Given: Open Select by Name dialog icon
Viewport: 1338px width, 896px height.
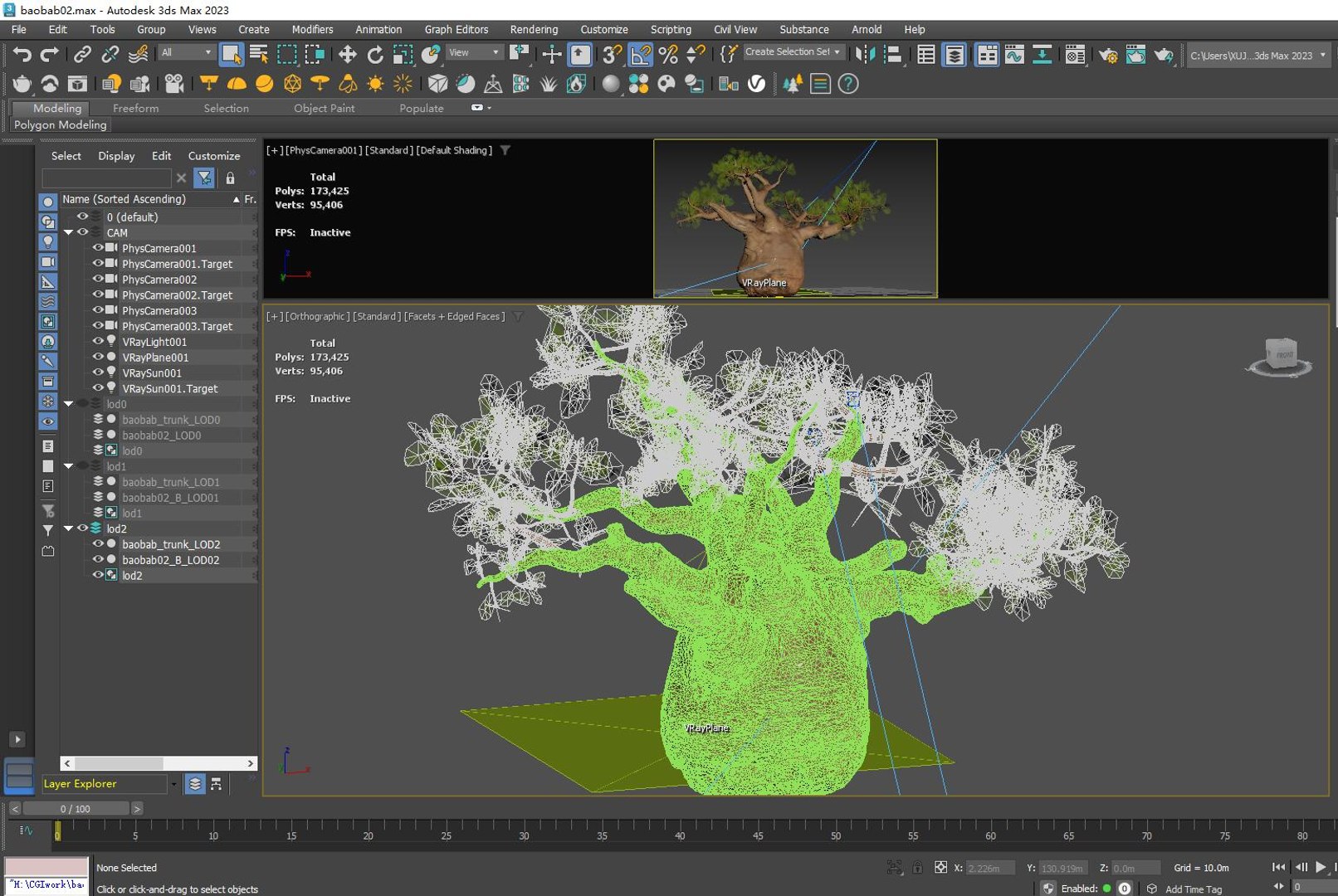Looking at the screenshot, I should click(259, 55).
